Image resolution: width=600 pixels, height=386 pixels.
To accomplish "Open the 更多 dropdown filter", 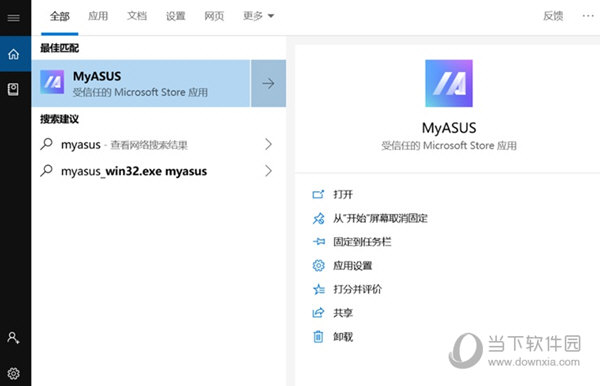I will [x=259, y=16].
